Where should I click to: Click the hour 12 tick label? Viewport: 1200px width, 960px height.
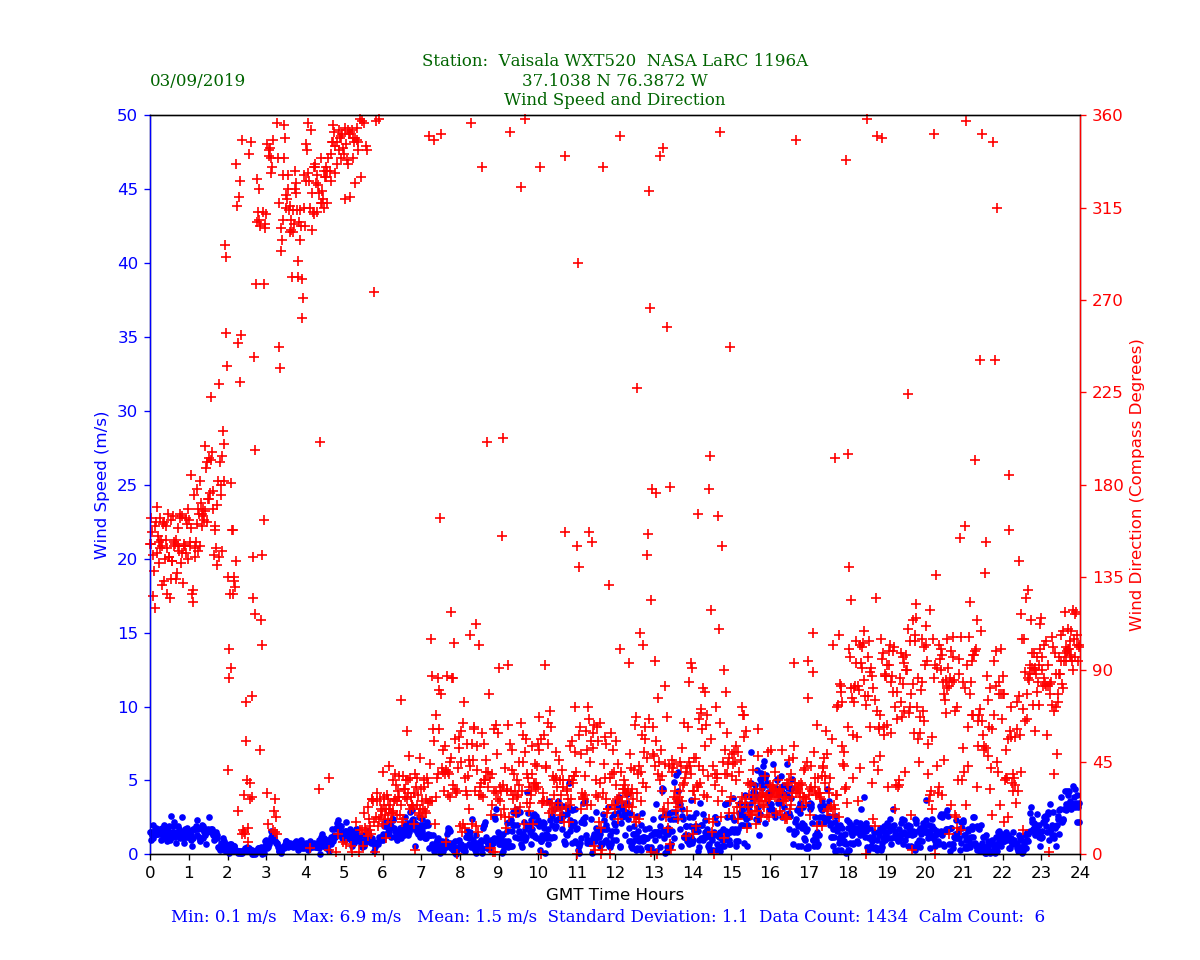tap(615, 873)
